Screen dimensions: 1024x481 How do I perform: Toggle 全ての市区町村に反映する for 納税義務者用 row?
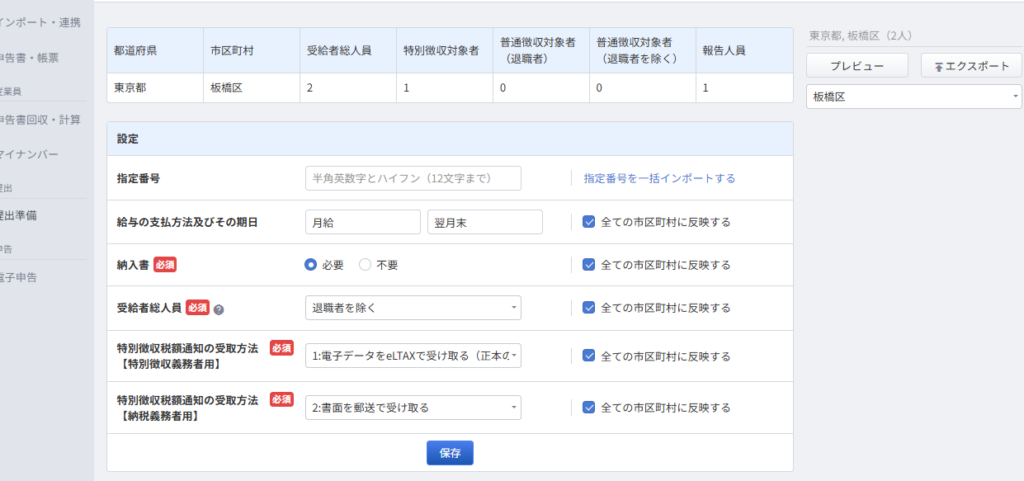589,407
